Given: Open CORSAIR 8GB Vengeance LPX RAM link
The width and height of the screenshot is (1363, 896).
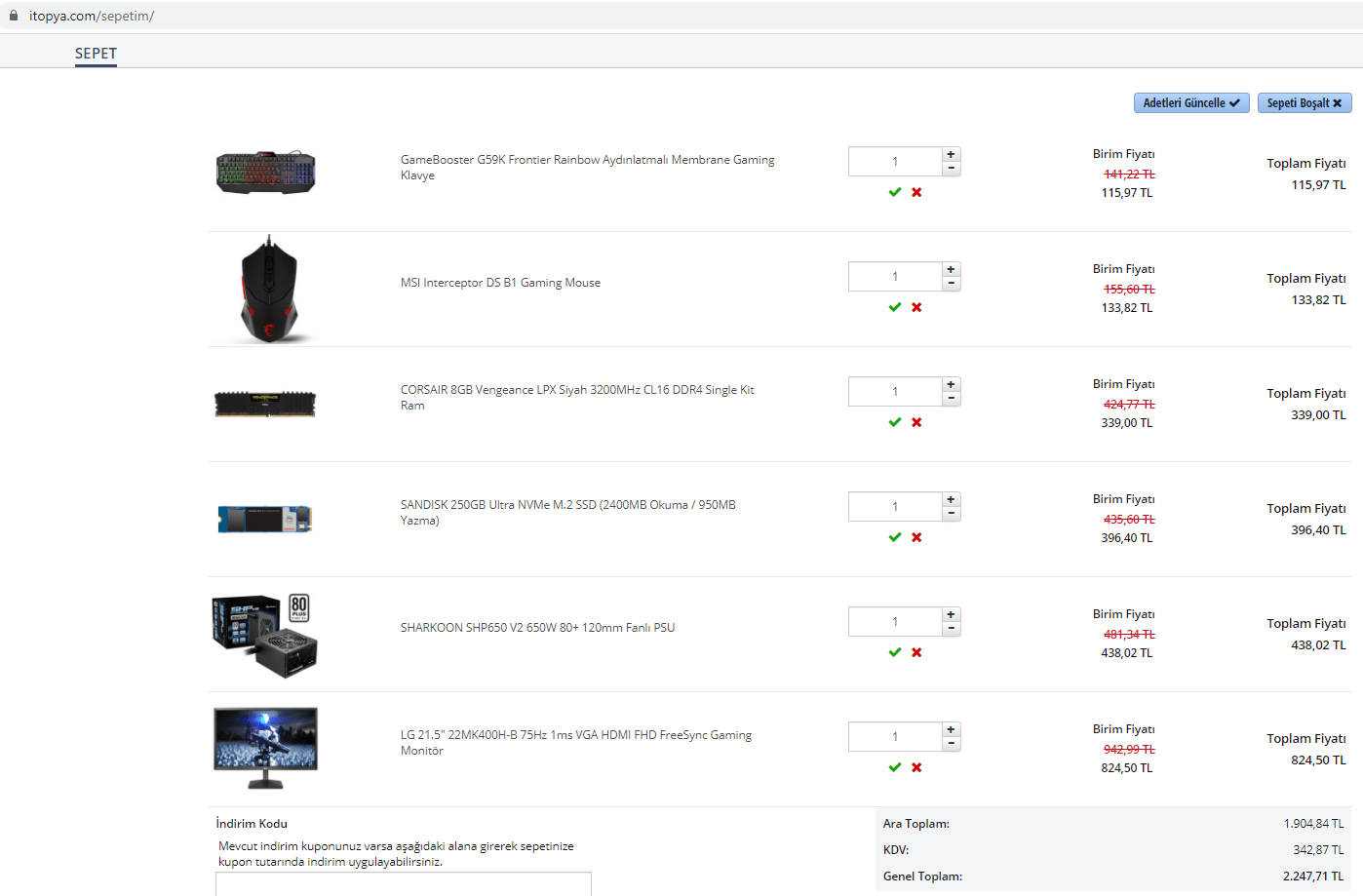Looking at the screenshot, I should coord(577,397).
